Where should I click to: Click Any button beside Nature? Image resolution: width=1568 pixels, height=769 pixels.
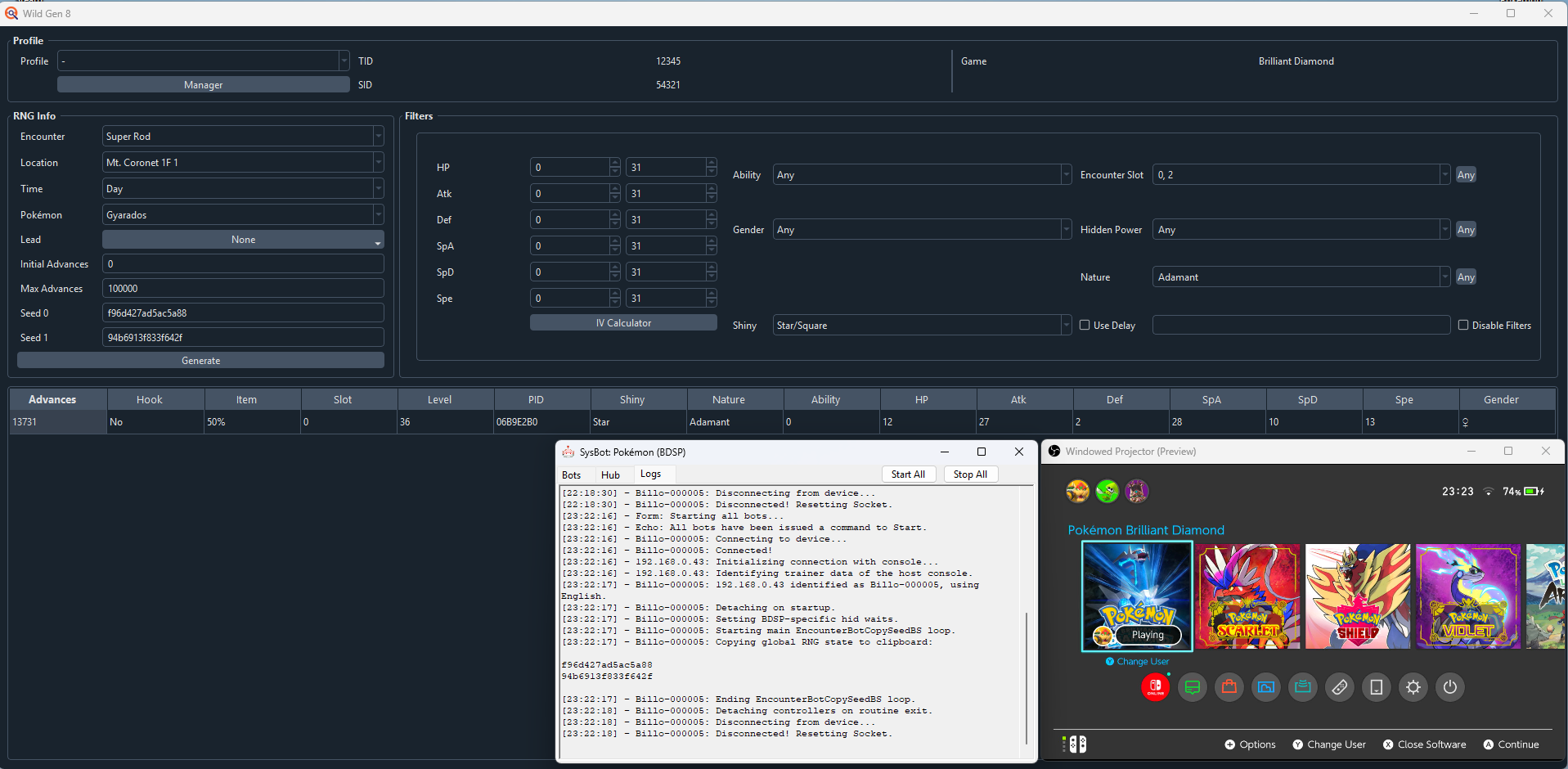pyautogui.click(x=1466, y=277)
